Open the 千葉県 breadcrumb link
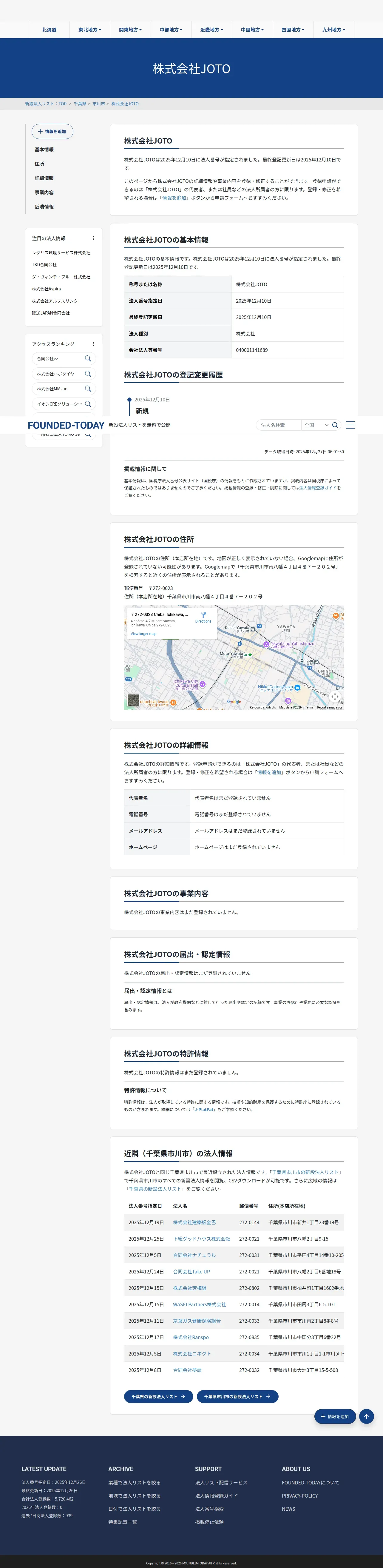The height and width of the screenshot is (1568, 383). (80, 104)
